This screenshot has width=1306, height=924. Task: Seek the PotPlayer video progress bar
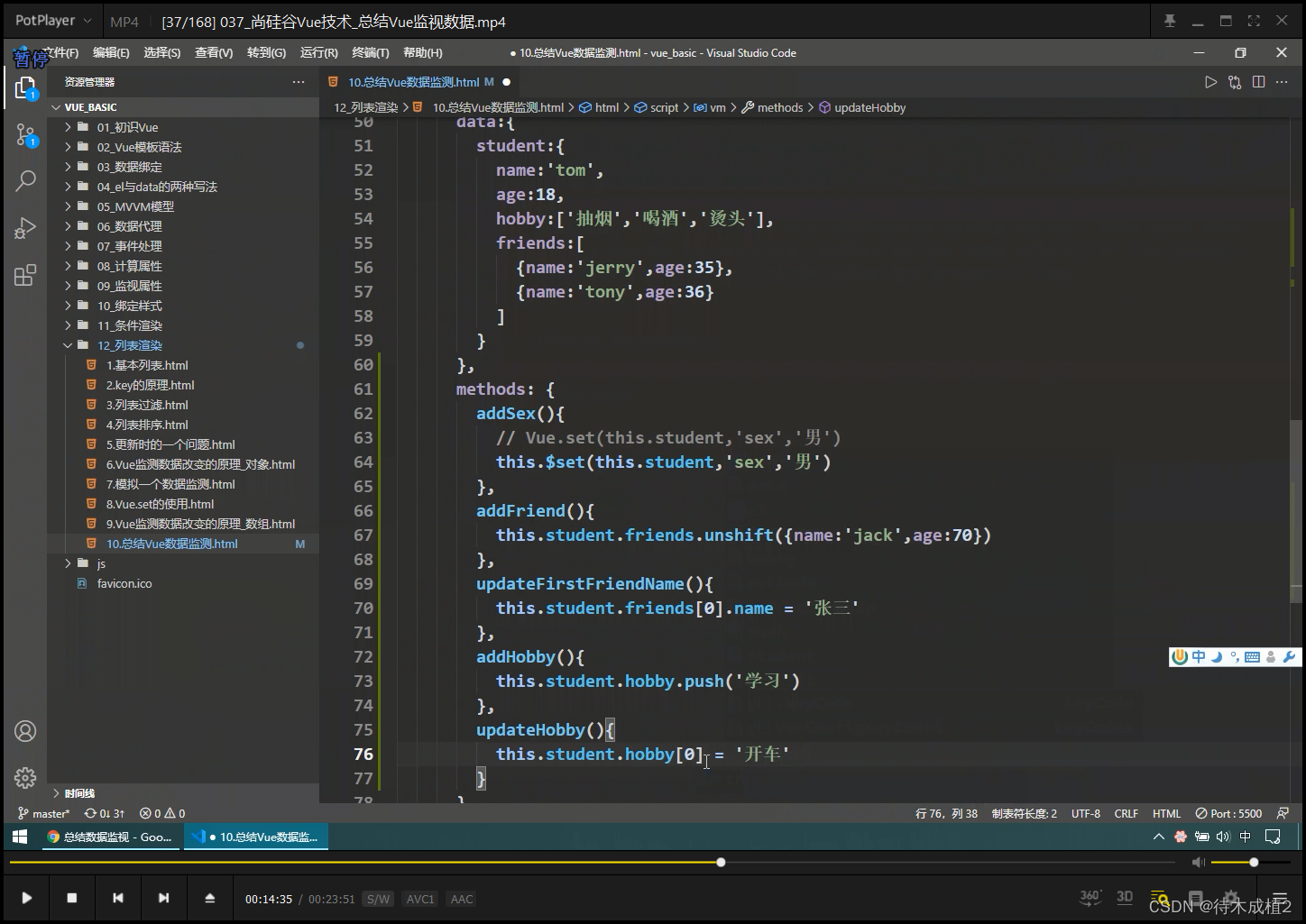pyautogui.click(x=592, y=863)
